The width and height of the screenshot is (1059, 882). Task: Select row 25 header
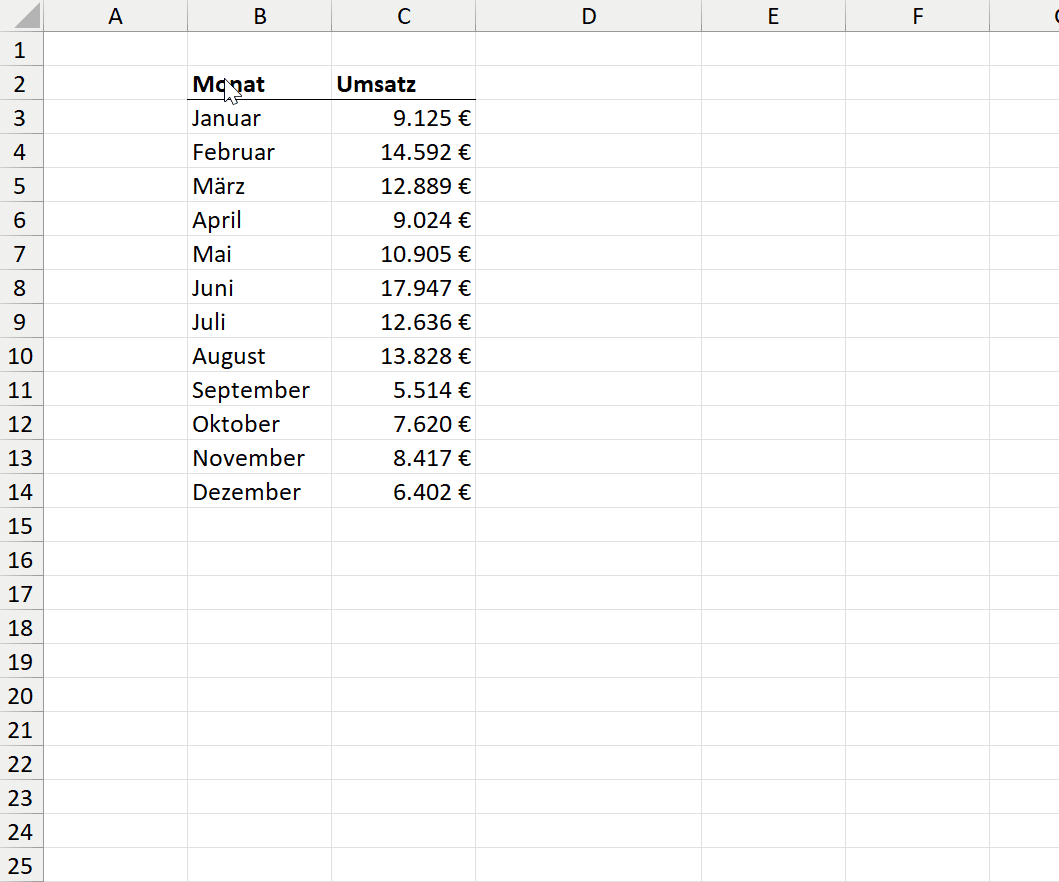[21, 866]
